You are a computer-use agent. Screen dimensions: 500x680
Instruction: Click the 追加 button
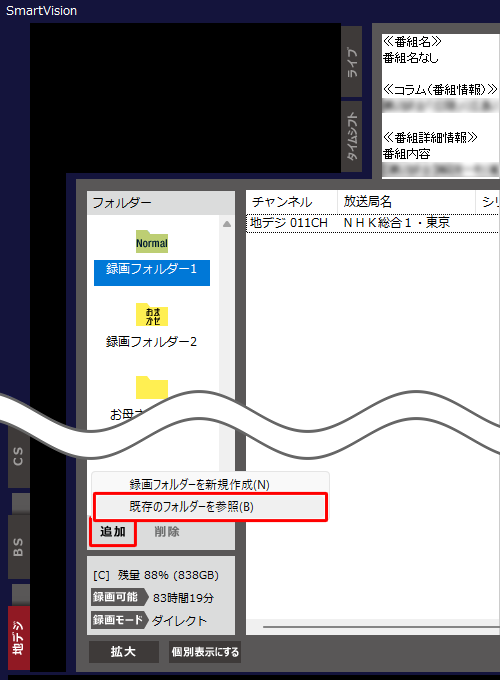pos(113,532)
